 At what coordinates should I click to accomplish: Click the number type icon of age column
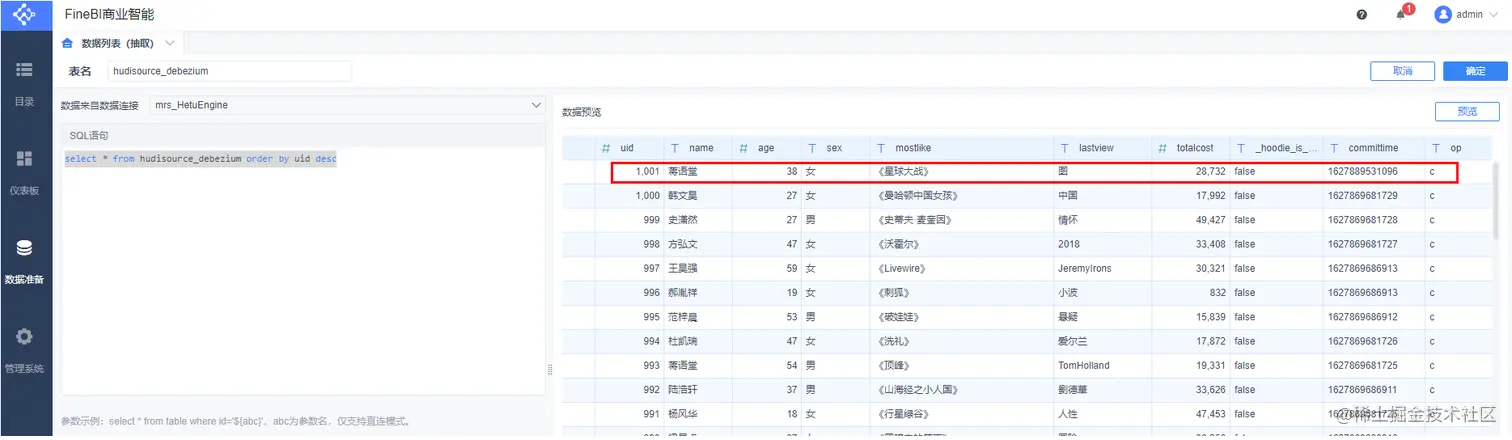[x=744, y=148]
